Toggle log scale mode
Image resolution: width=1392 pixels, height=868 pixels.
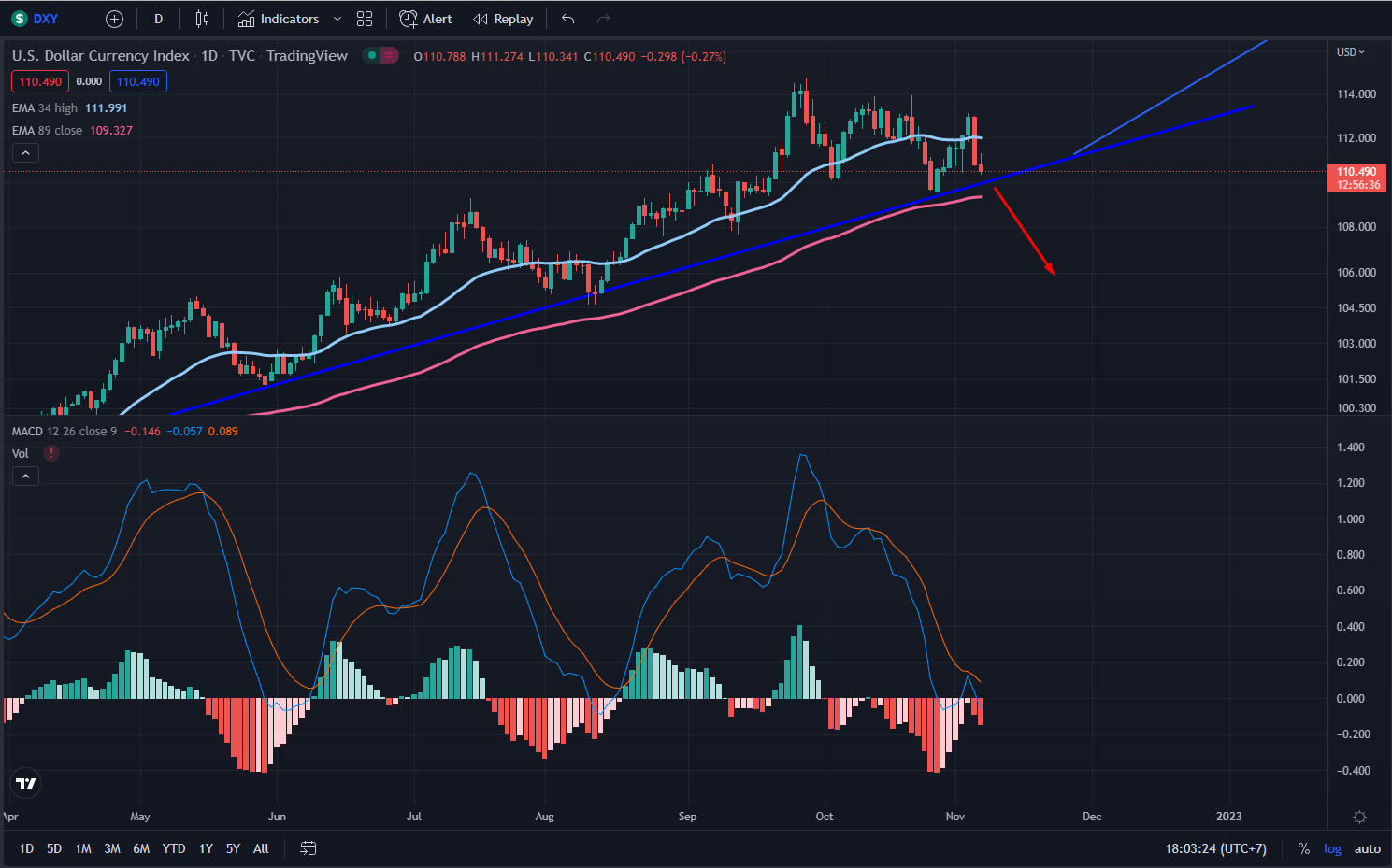[1332, 848]
